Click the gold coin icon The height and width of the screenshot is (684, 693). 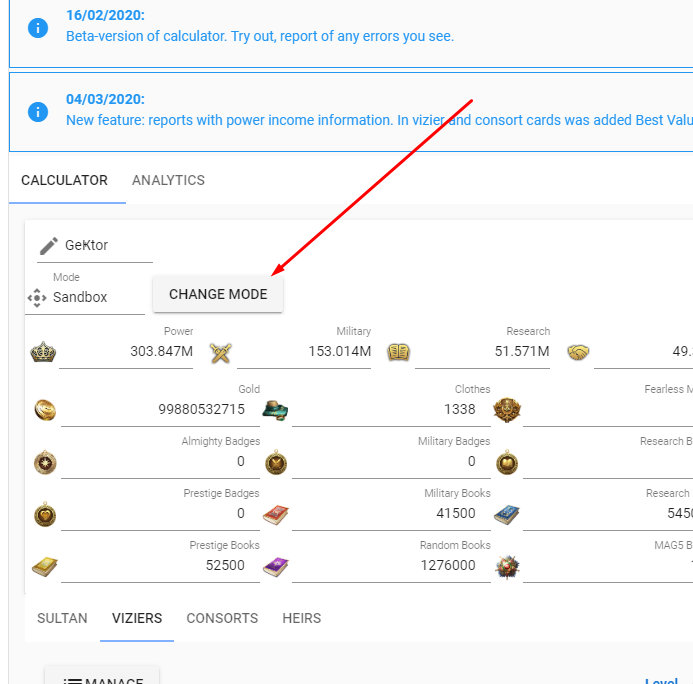pyautogui.click(x=45, y=410)
